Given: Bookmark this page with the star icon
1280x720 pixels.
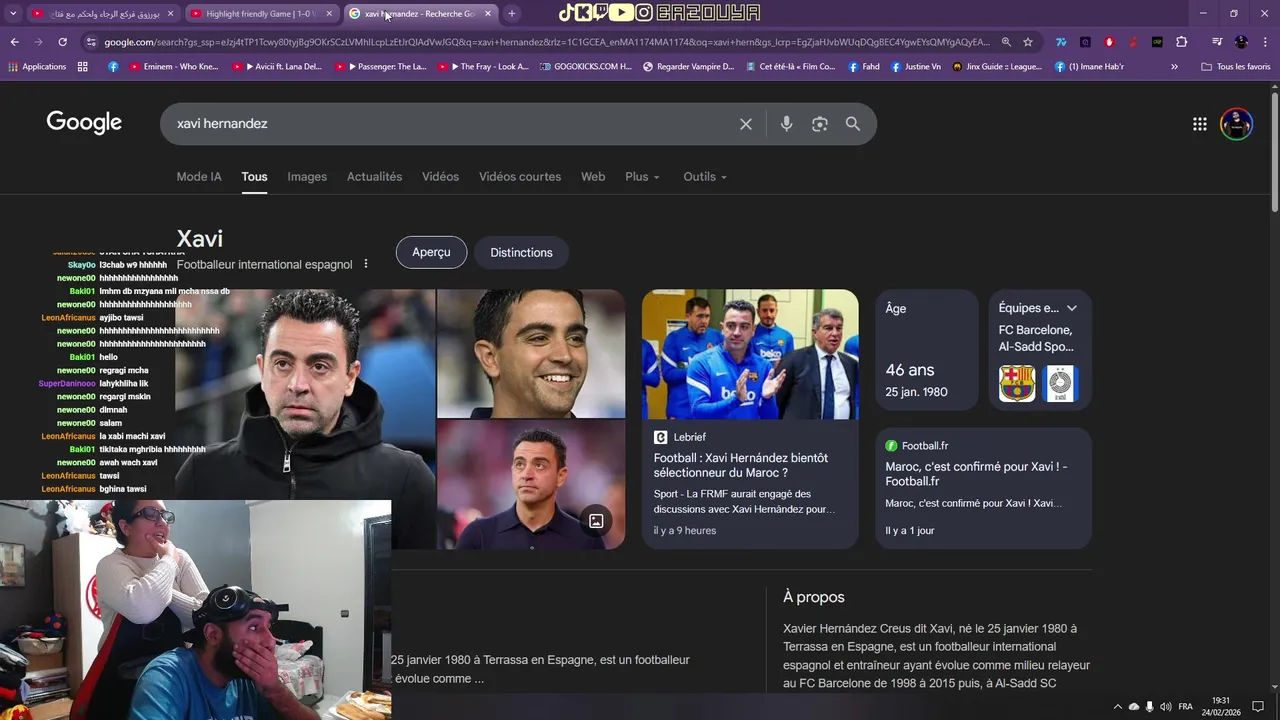Looking at the screenshot, I should click(x=1028, y=42).
